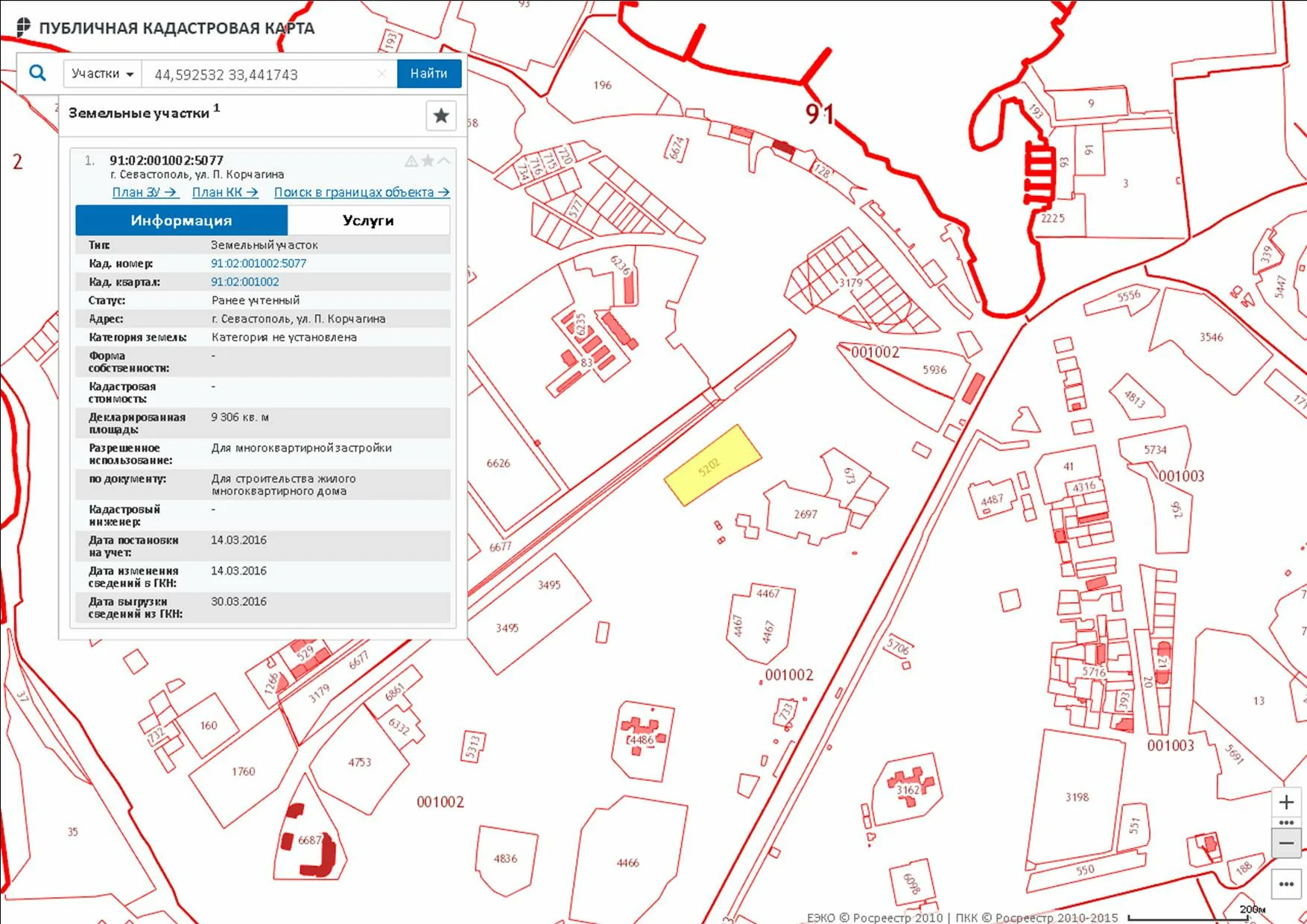This screenshot has width=1307, height=924.
Task: Click Для многоквартирной застройки value
Action: [302, 448]
